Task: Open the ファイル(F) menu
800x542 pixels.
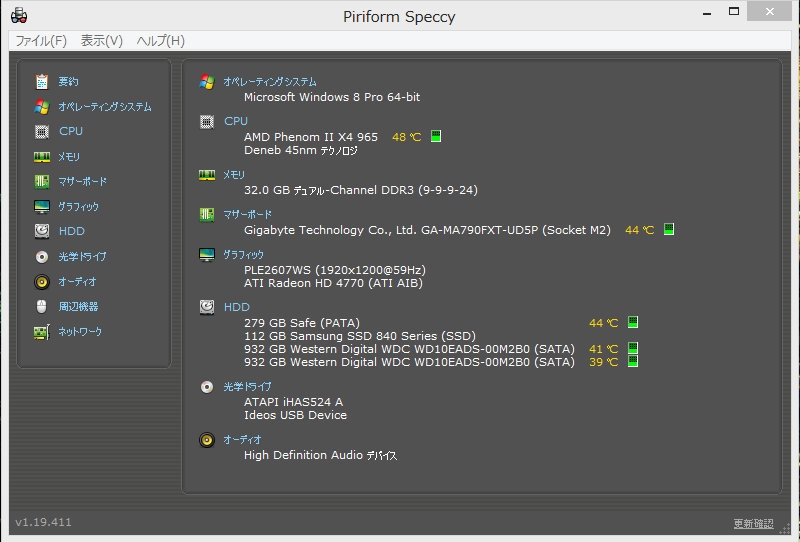Action: (41, 41)
